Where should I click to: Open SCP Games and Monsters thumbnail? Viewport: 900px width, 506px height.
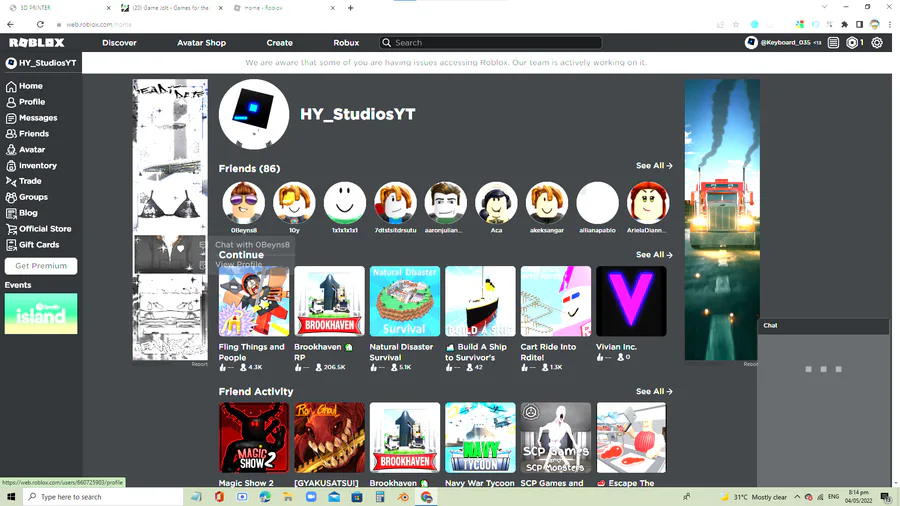coord(556,438)
